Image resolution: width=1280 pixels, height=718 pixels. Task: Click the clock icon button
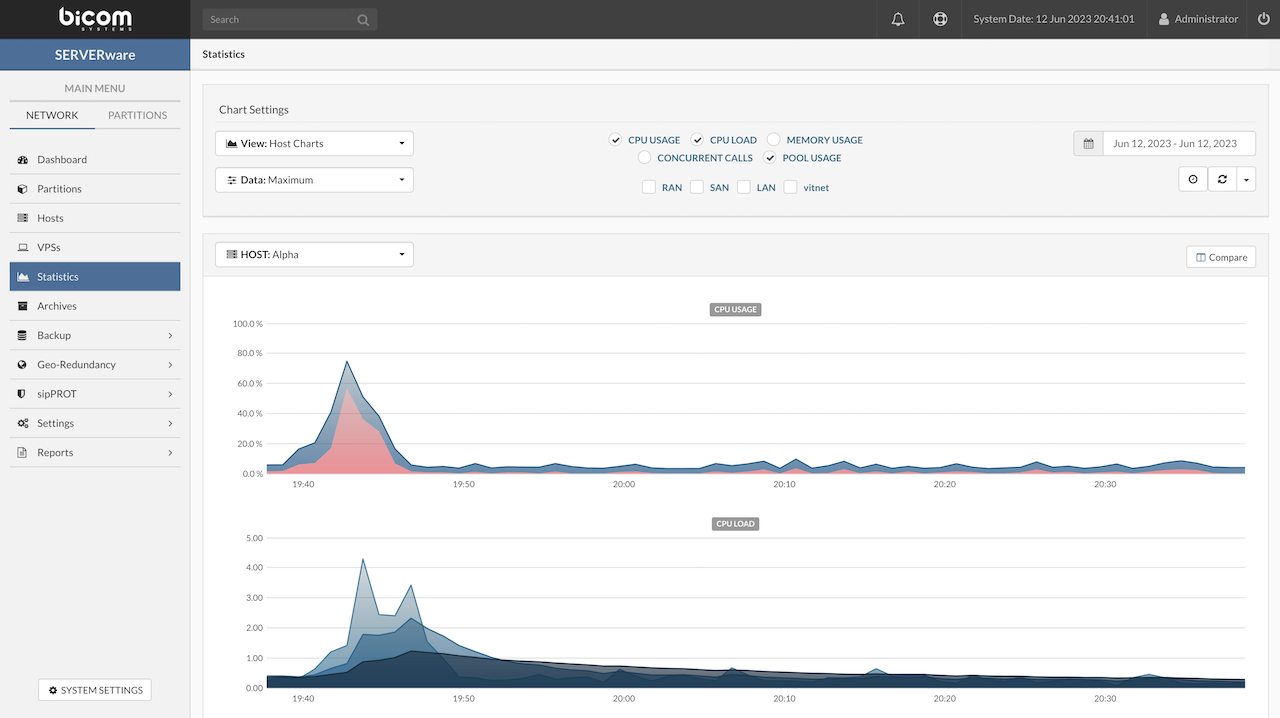click(x=1193, y=179)
